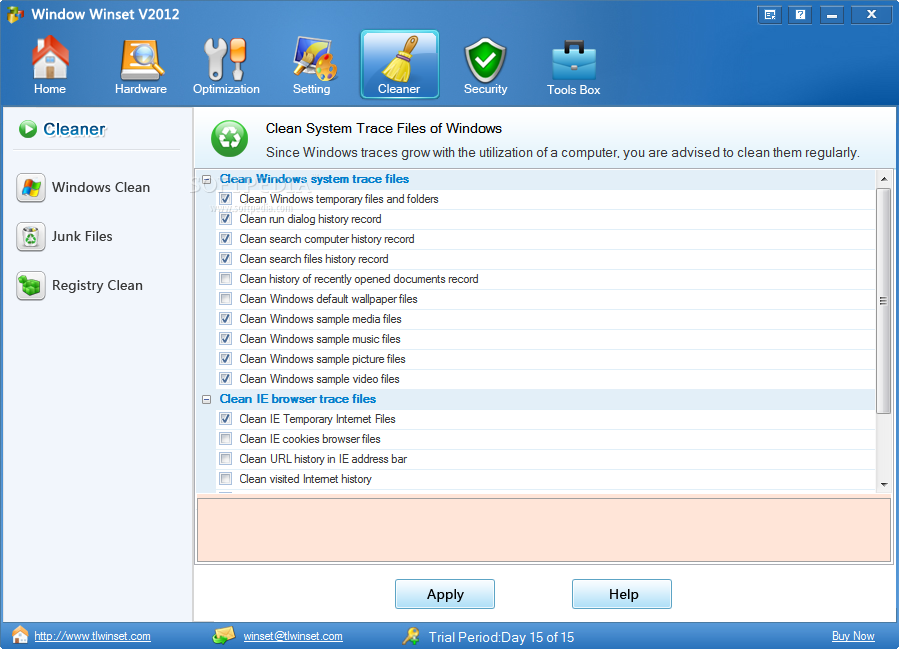This screenshot has height=649, width=899.
Task: Click the Trial Period:Day 15 of 15 text
Action: 501,637
